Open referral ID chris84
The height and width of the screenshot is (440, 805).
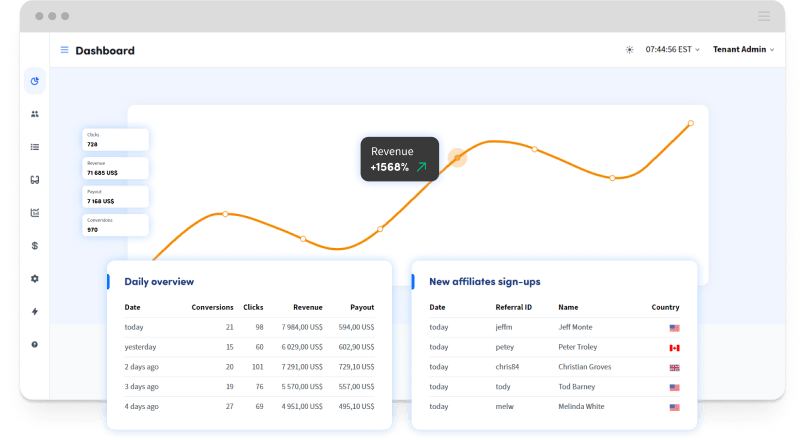[507, 367]
